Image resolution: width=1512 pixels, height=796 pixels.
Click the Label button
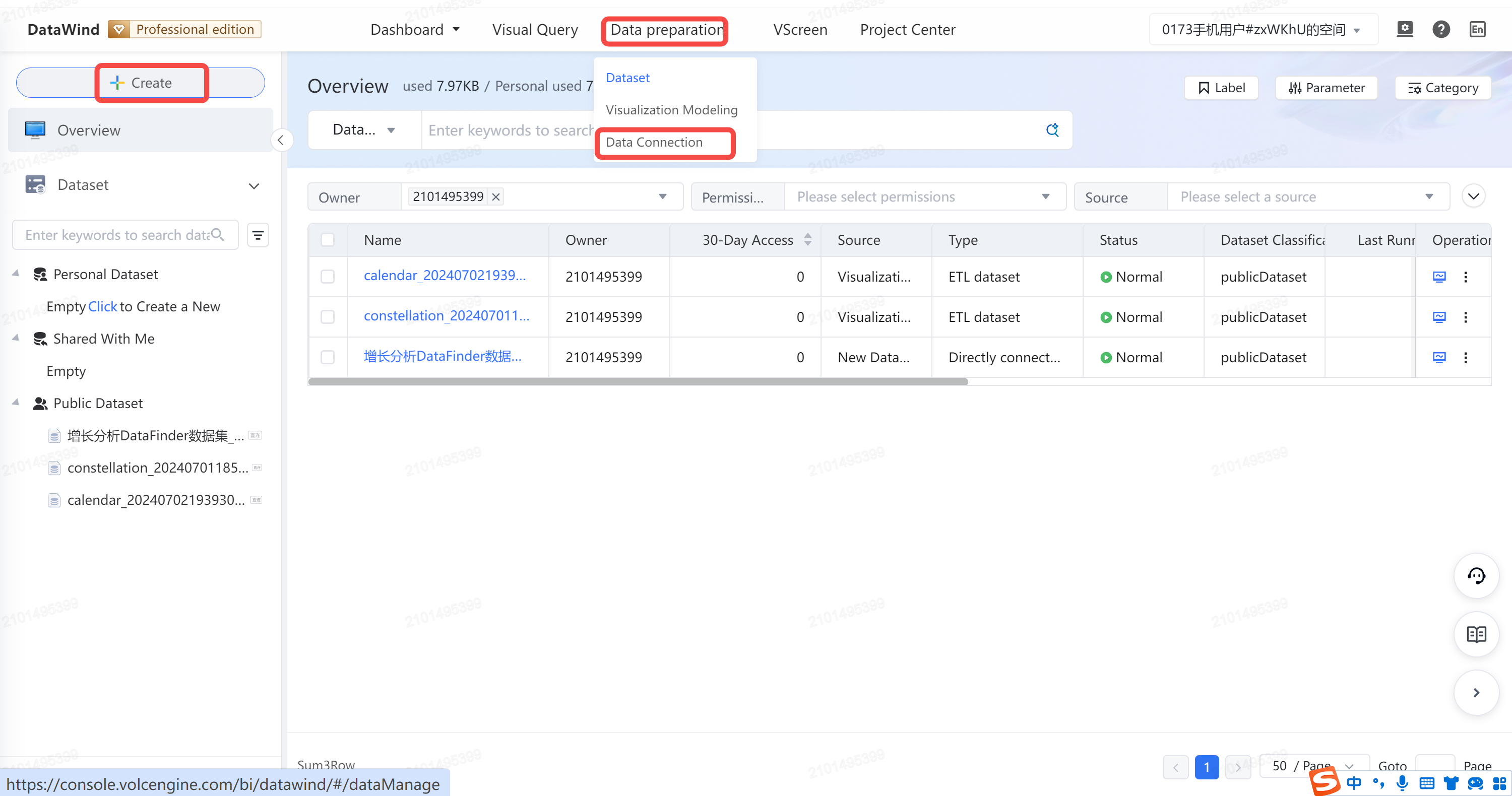click(x=1221, y=88)
